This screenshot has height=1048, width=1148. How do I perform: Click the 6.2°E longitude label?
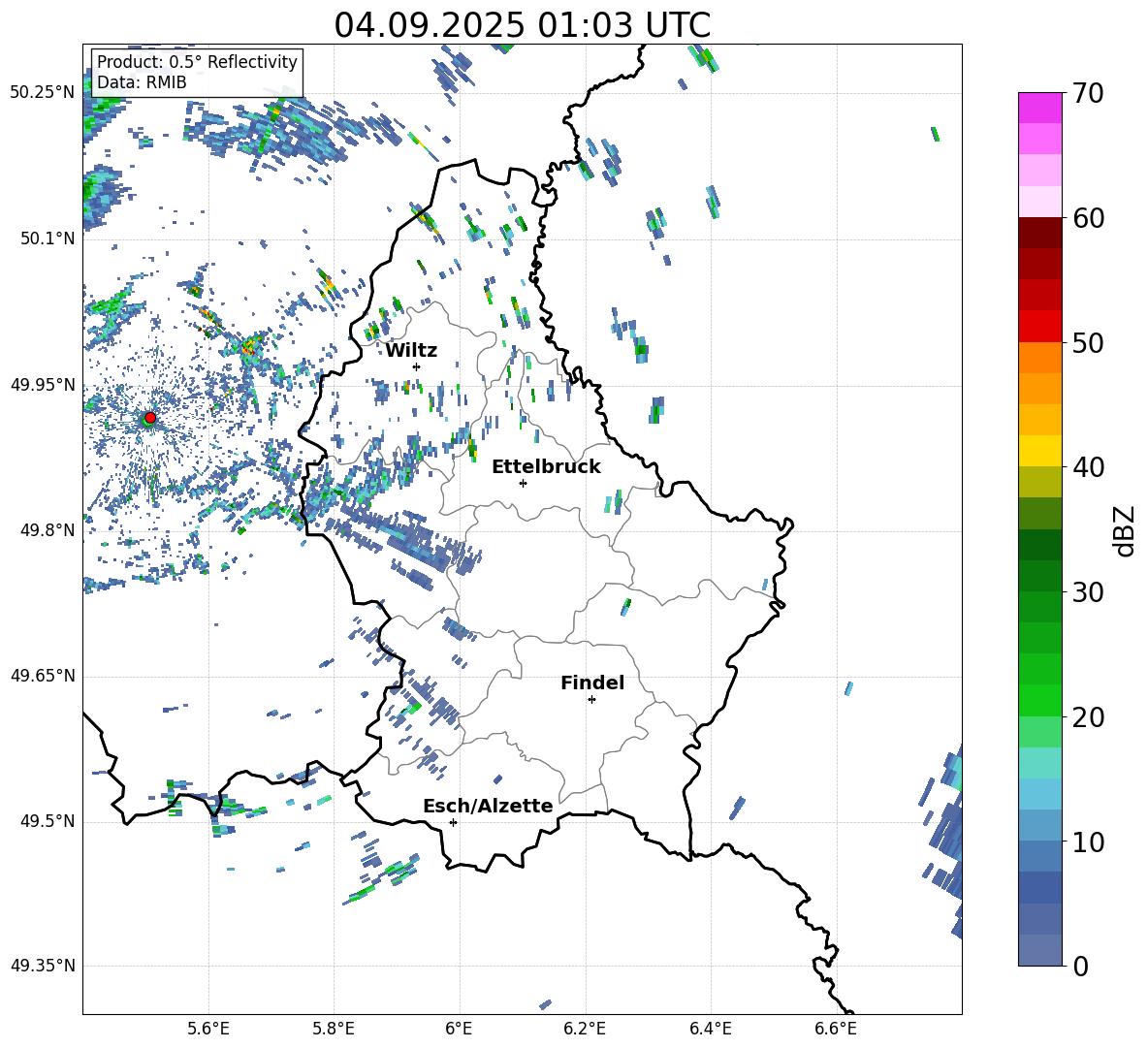(585, 1029)
